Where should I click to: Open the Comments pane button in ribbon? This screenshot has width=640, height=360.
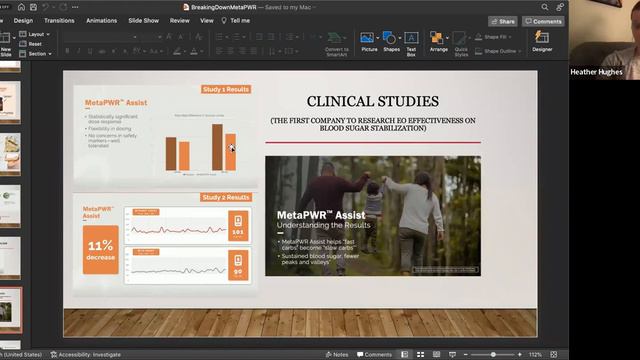click(x=543, y=21)
